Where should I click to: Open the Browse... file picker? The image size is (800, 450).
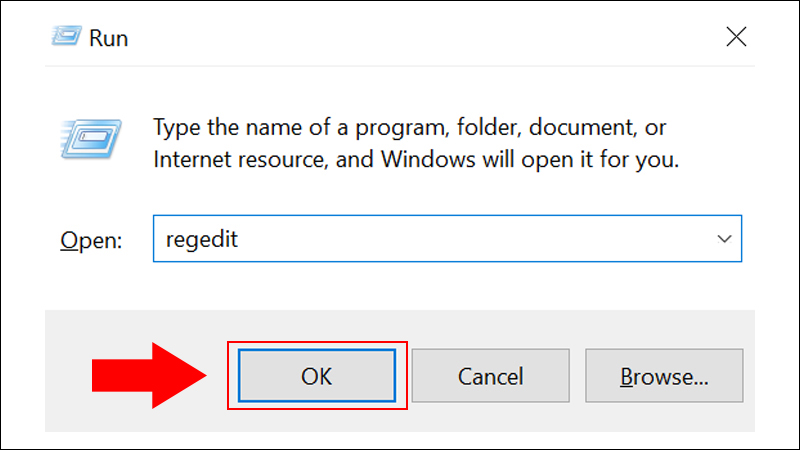(664, 376)
